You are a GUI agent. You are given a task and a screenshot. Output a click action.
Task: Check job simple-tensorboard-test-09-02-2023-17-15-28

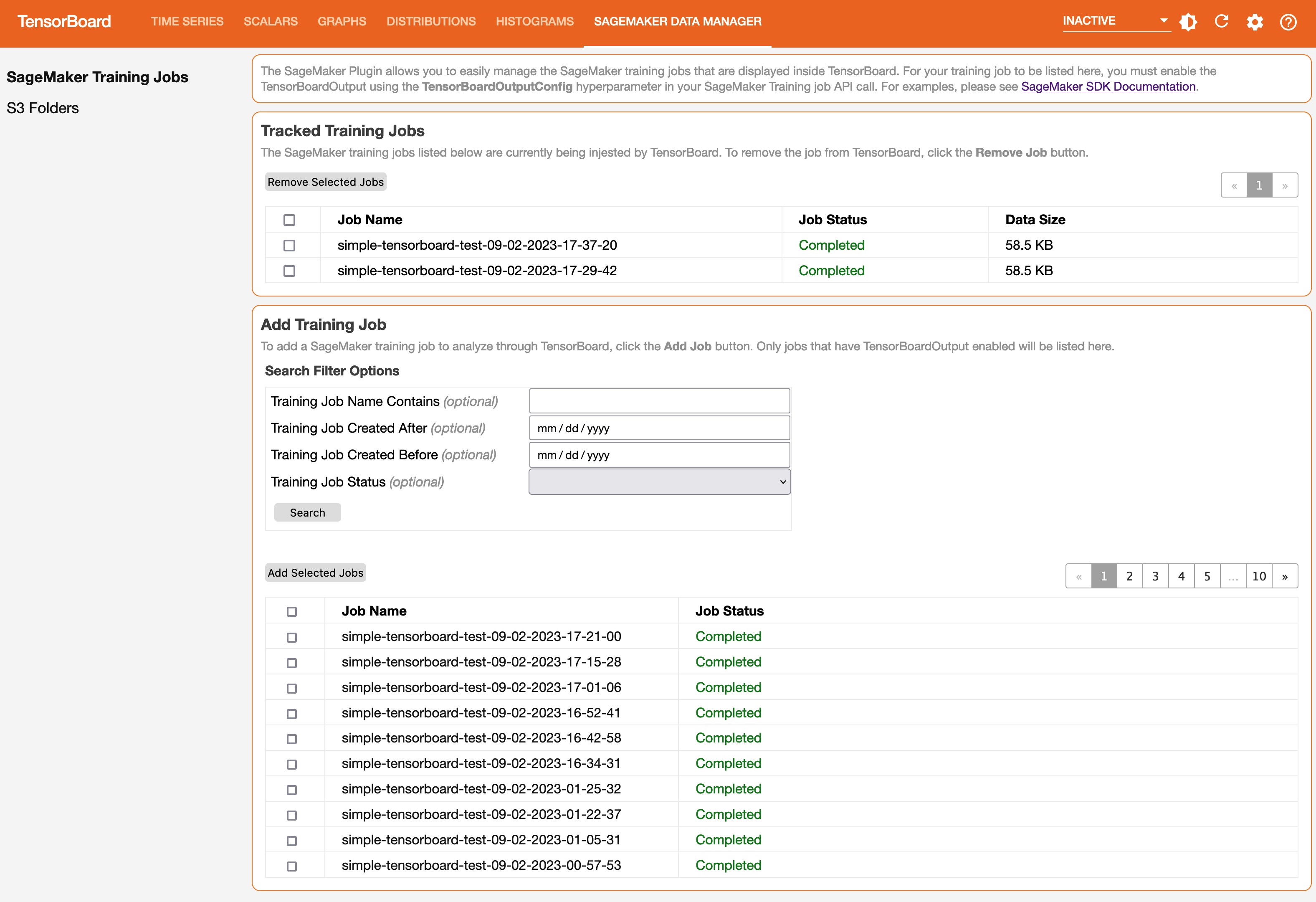point(291,662)
